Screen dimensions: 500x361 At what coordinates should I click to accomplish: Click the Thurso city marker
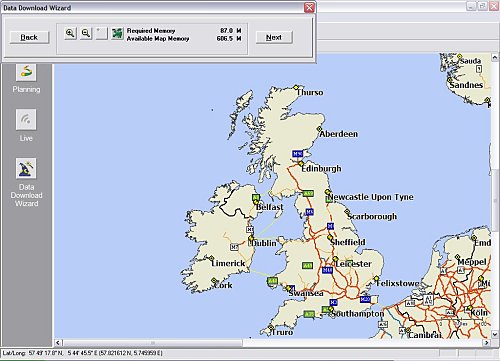click(x=296, y=87)
